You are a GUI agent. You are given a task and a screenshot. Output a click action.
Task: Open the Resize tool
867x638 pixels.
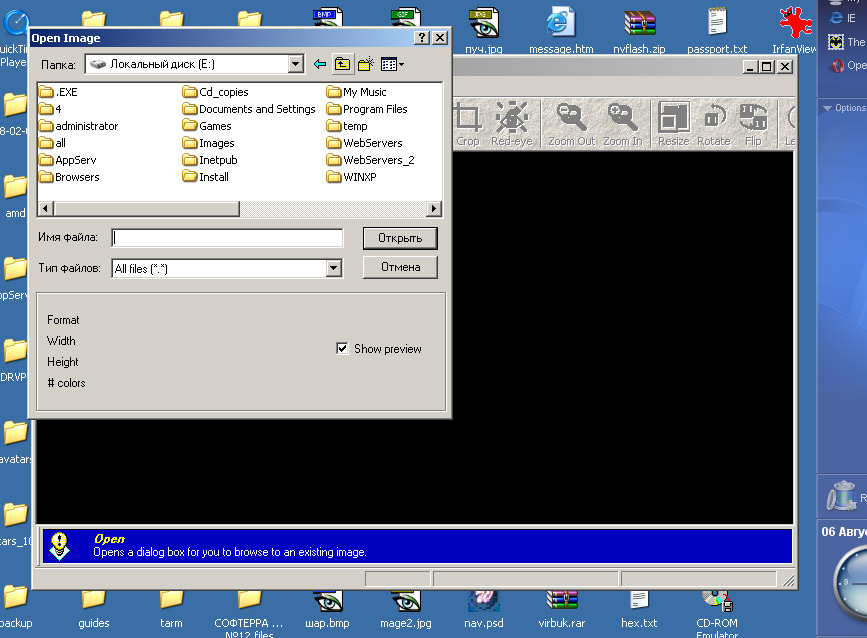click(673, 125)
